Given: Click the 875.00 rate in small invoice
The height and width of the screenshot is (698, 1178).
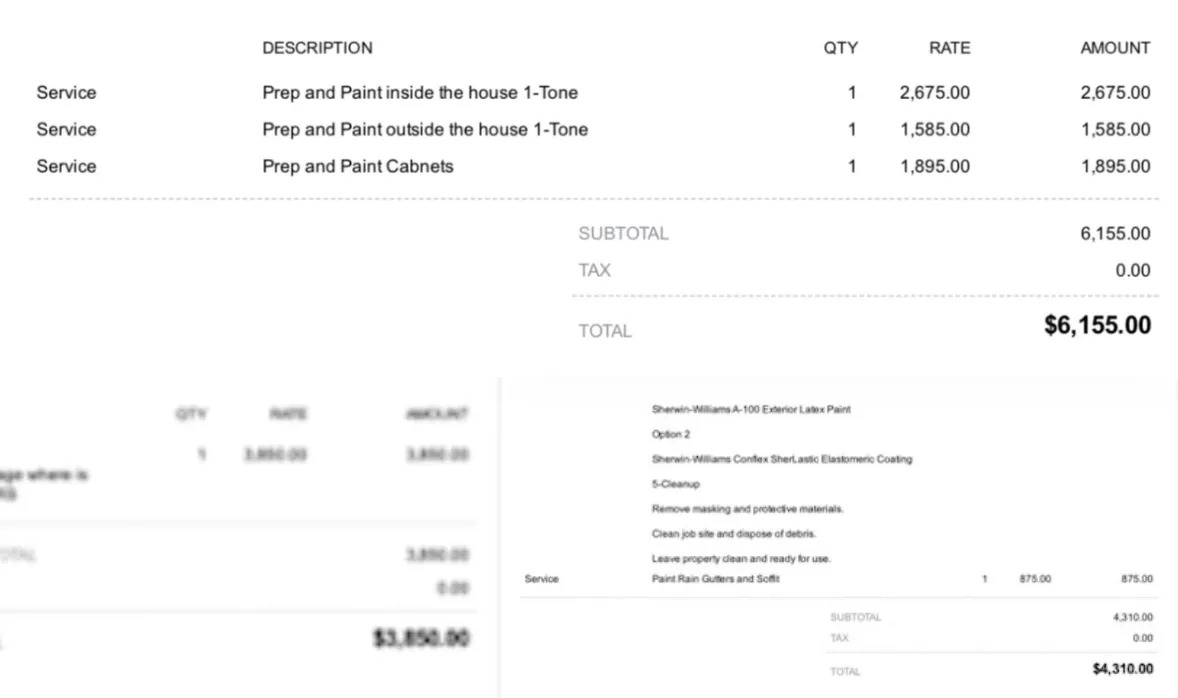Looking at the screenshot, I should point(1035,579).
